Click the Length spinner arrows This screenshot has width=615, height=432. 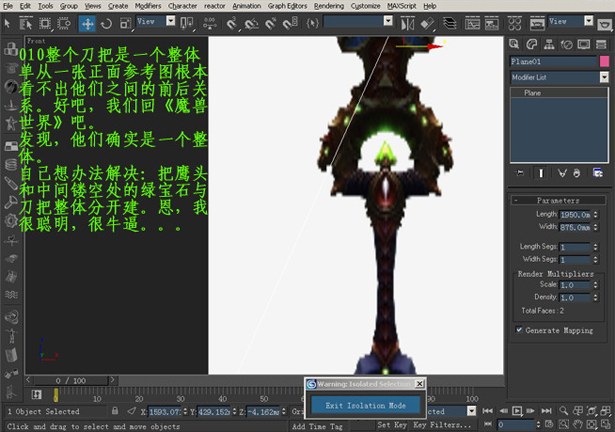pos(596,215)
